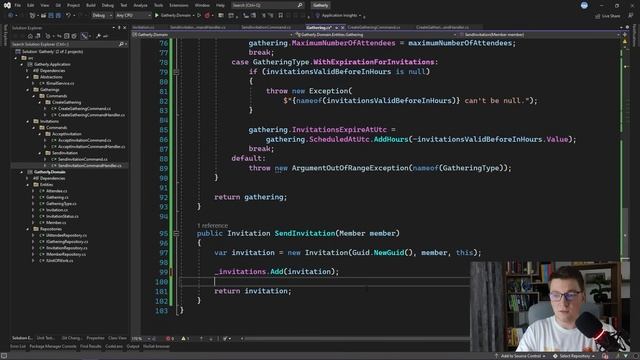Click the errors count icon in editor footer
The image size is (640, 360).
(169, 338)
